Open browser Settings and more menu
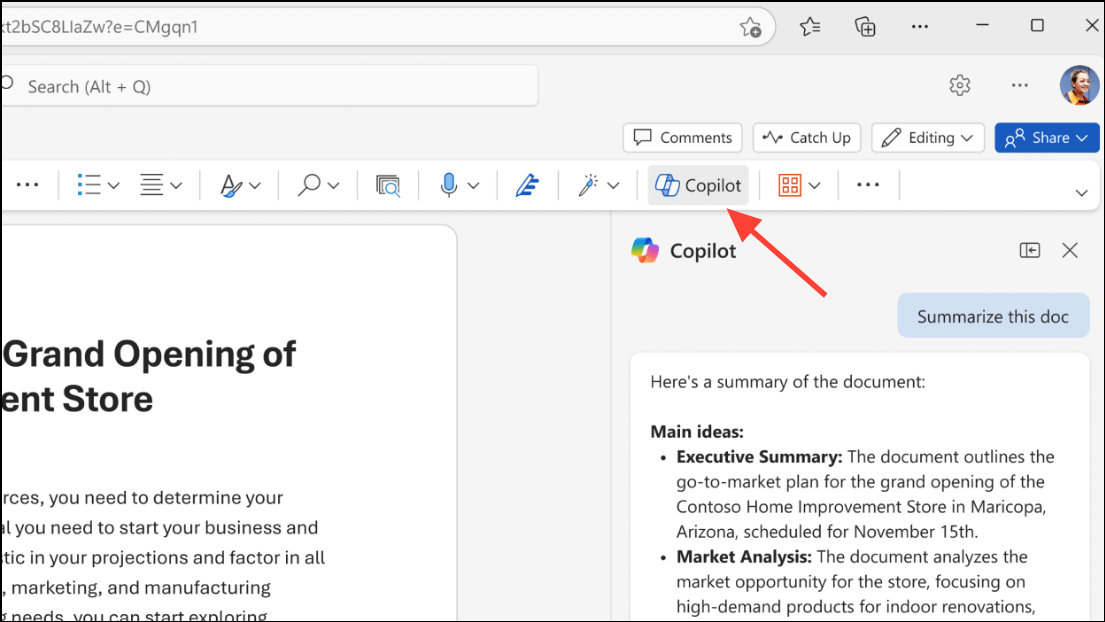Viewport: 1105px width, 622px height. click(920, 27)
